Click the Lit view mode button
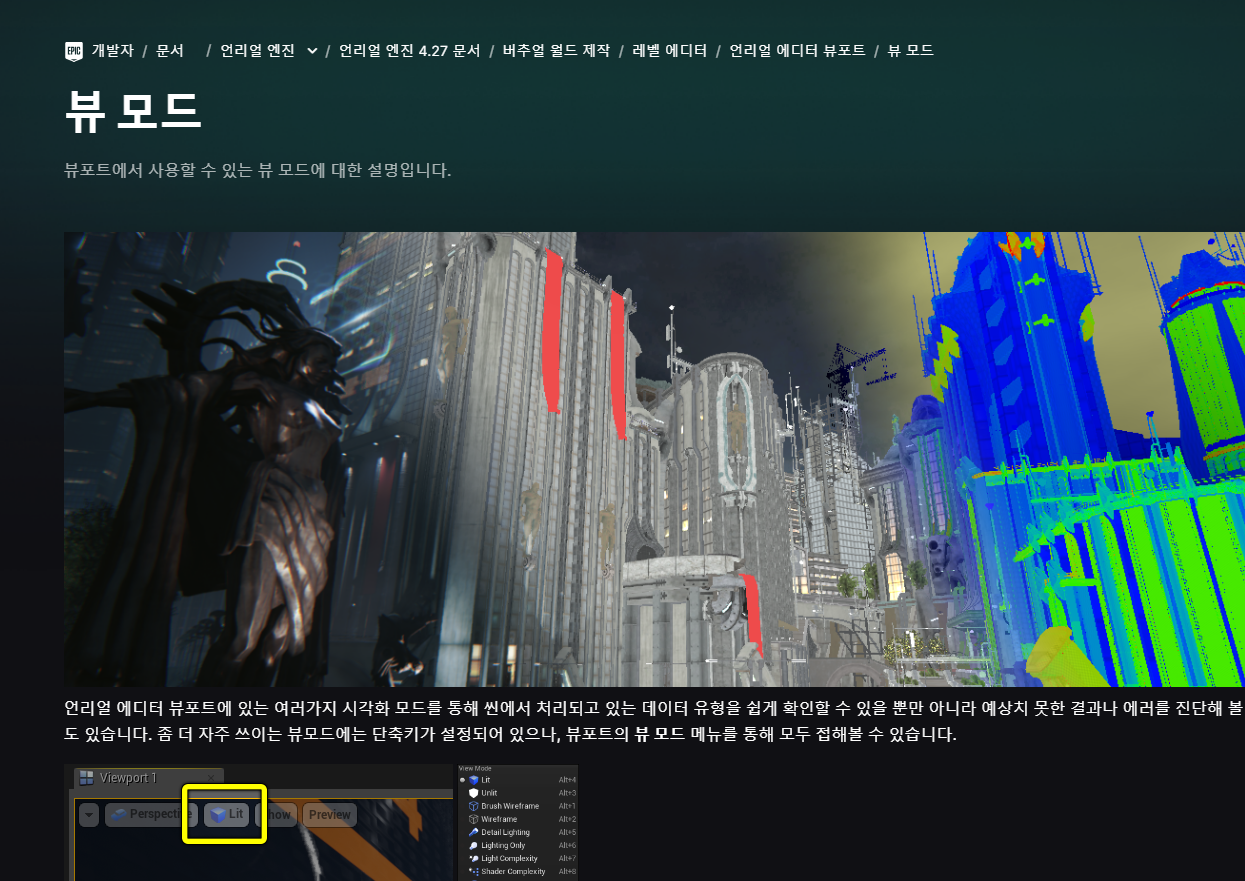The width and height of the screenshot is (1245, 881). [x=226, y=815]
